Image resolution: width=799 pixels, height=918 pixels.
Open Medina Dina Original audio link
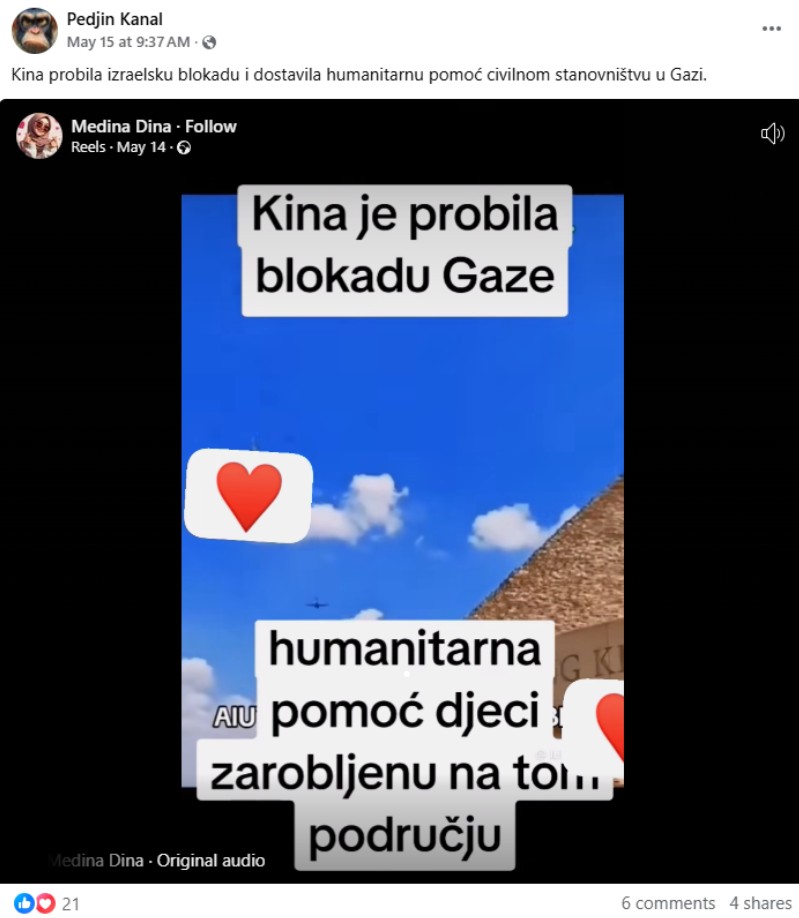(x=156, y=860)
